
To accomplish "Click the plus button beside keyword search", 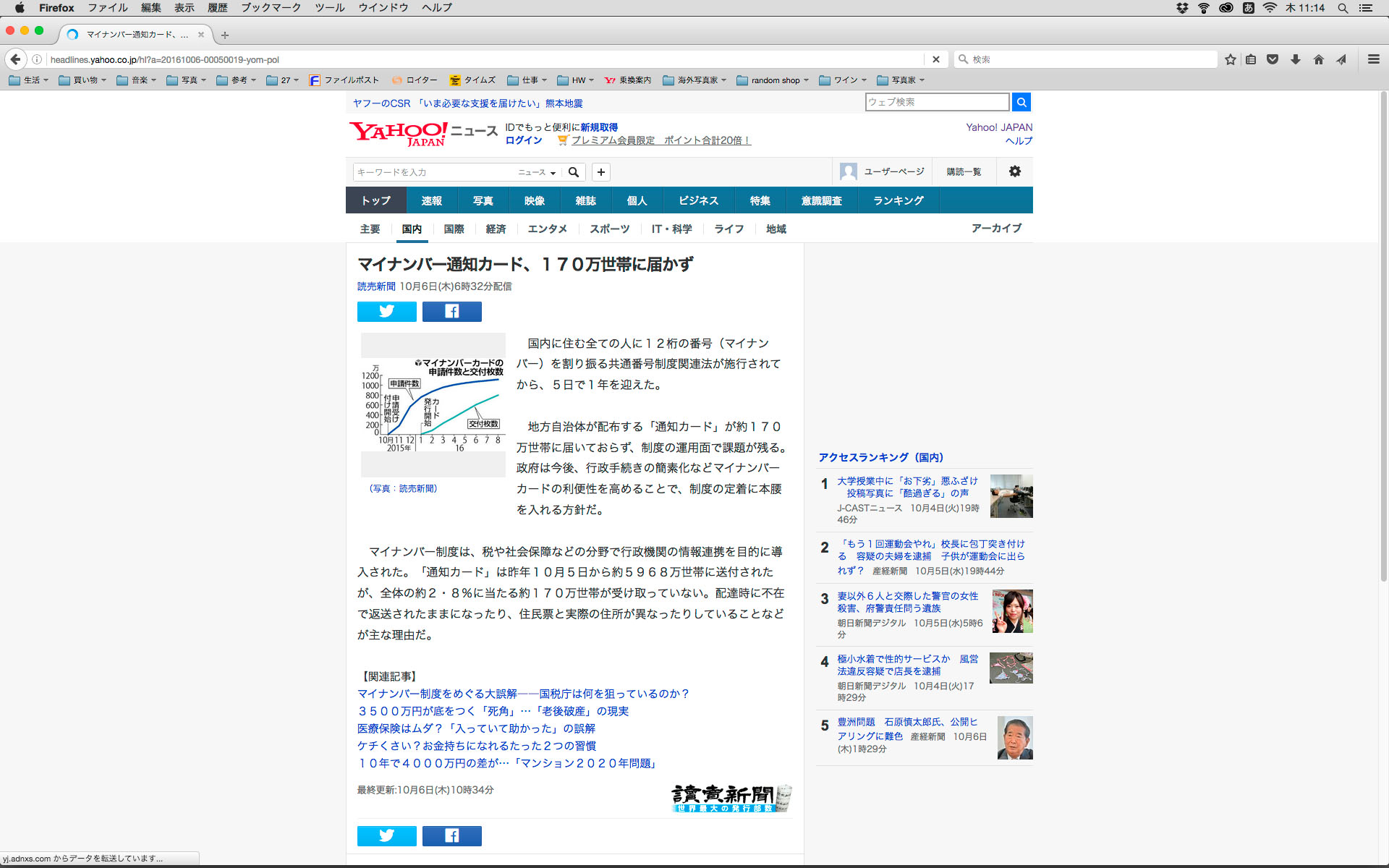I will (600, 172).
